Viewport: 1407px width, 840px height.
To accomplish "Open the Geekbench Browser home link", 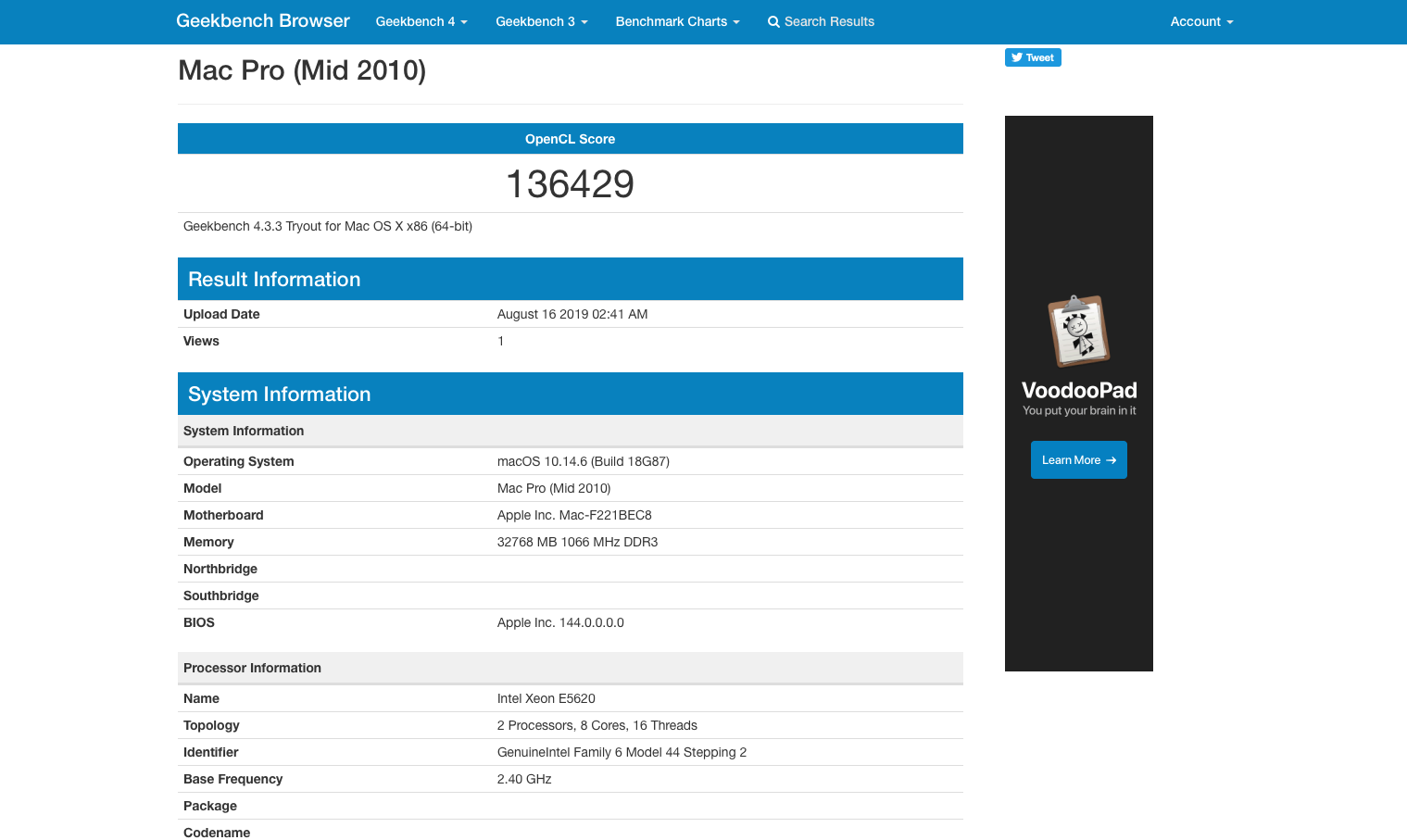I will point(263,21).
